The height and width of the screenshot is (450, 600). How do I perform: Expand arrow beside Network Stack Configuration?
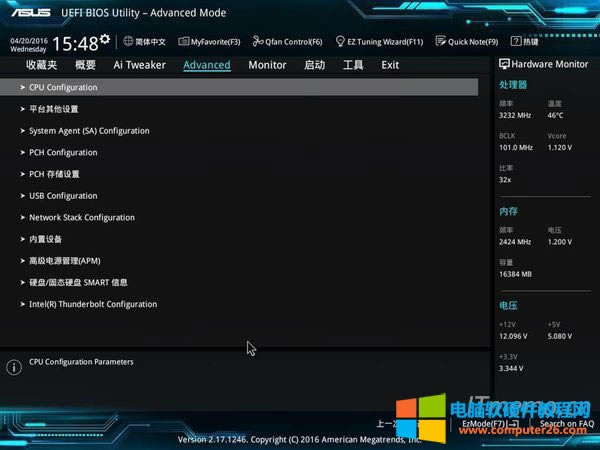(x=23, y=217)
